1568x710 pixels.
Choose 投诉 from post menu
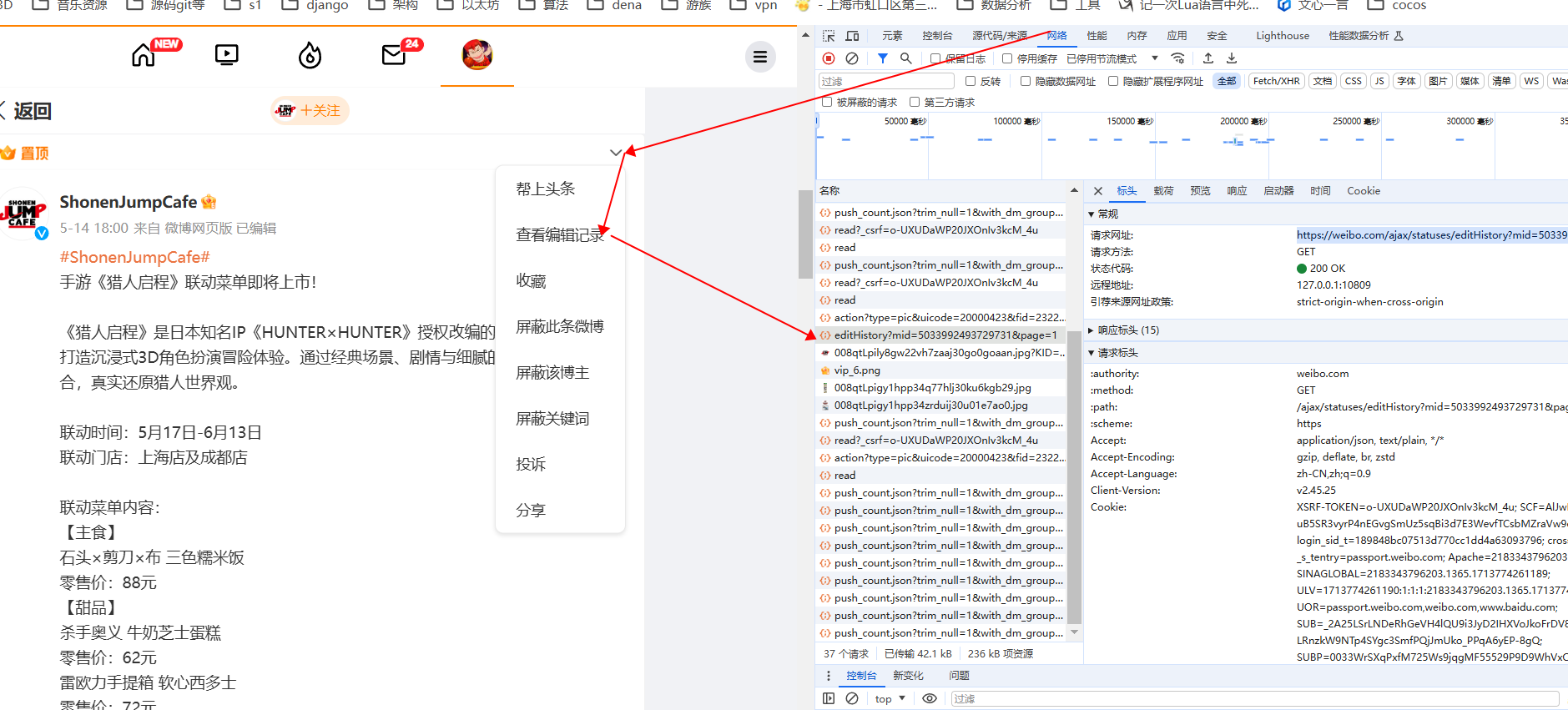560,465
